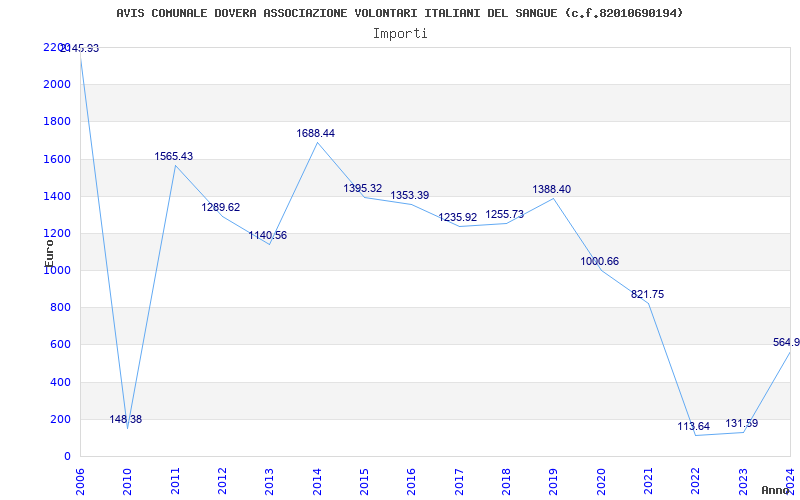This screenshot has width=800, height=500.
Task: Click the 1235.92 value for 2017
Action: (458, 218)
